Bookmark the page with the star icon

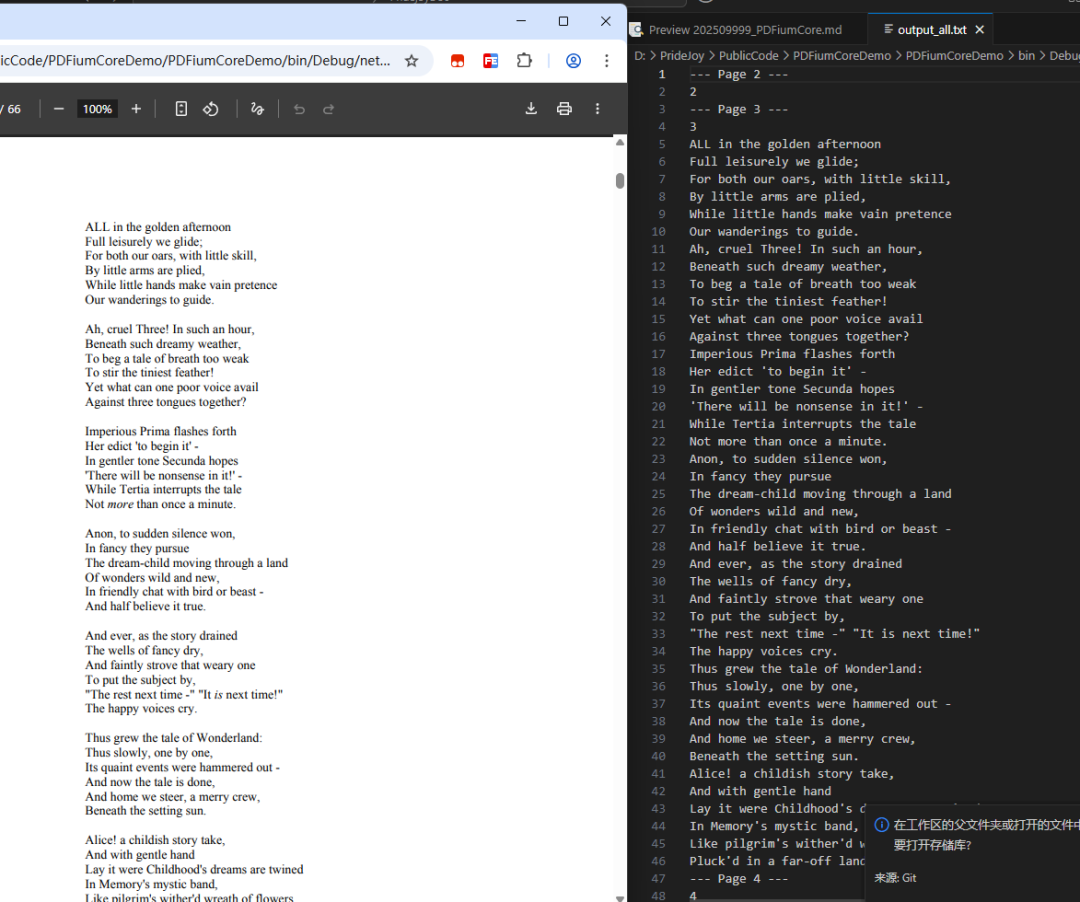click(411, 61)
